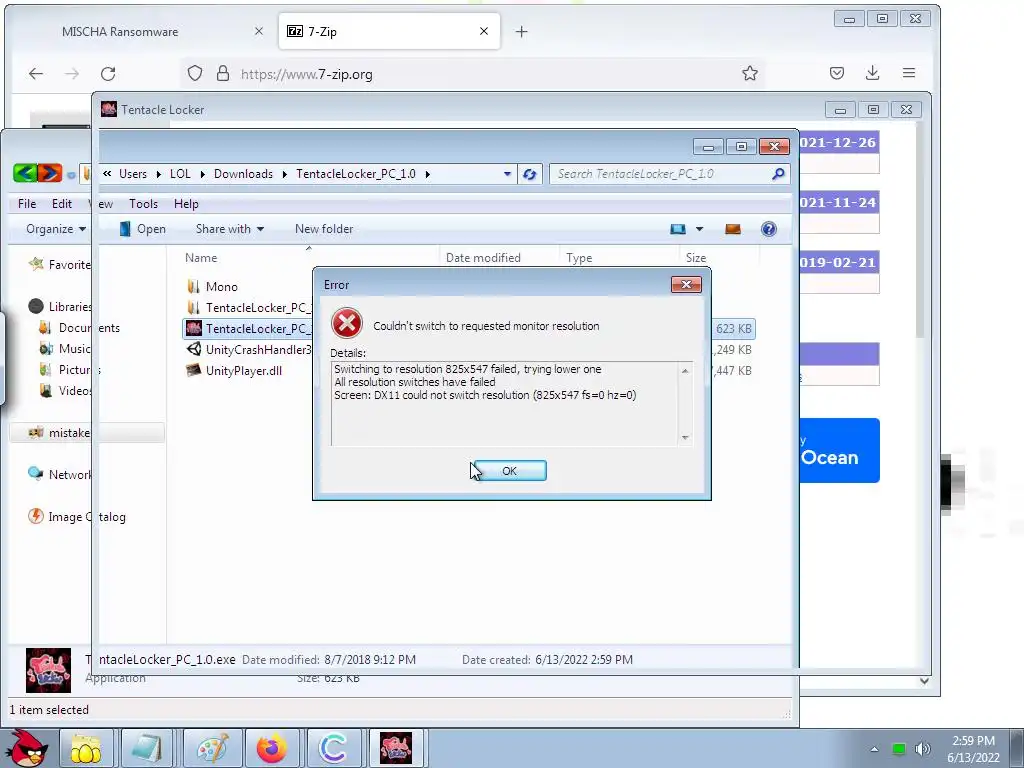Screen dimensions: 1024x768
Task: Open Firefox from the taskbar
Action: (272, 748)
